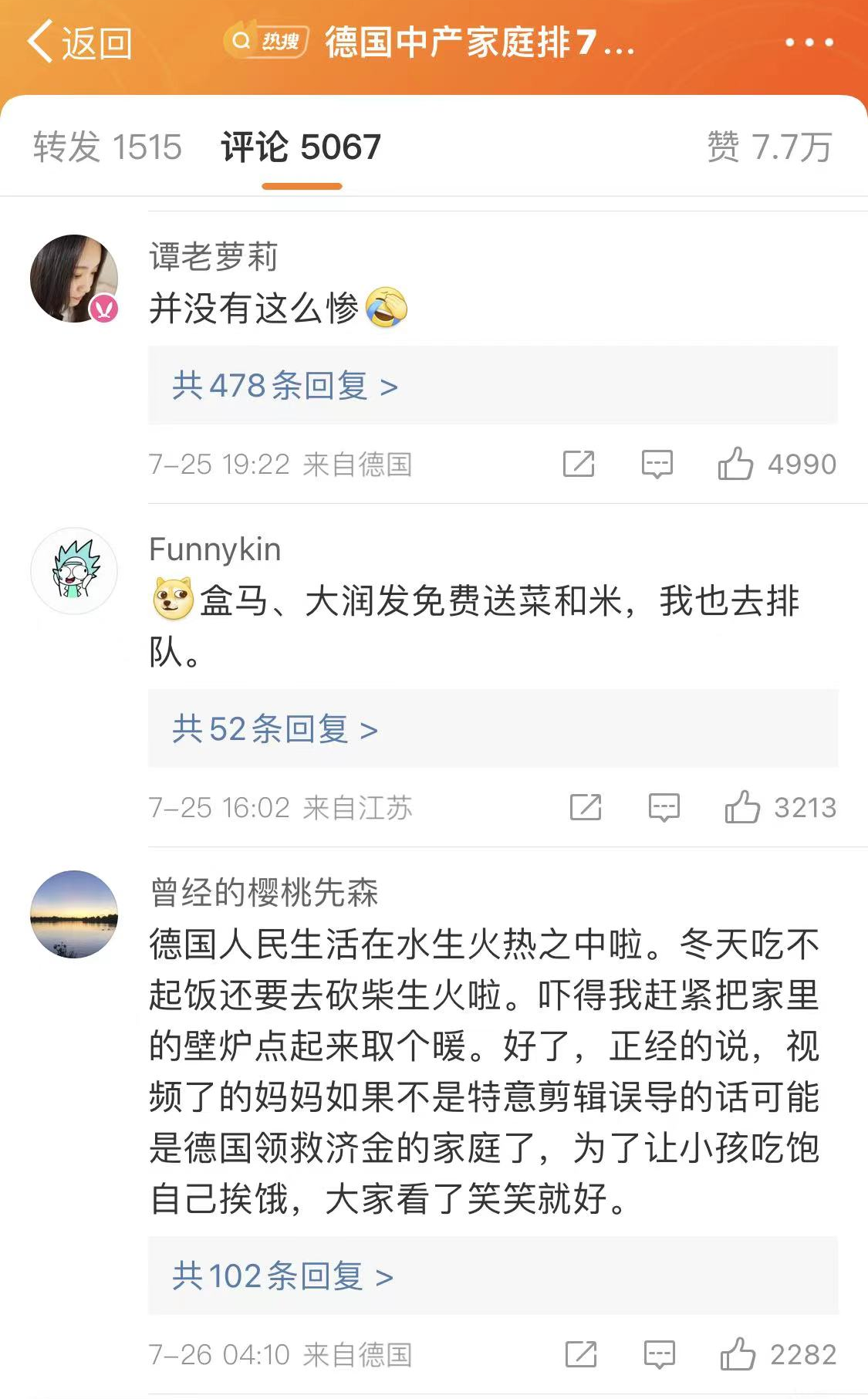868x1399 pixels.
Task: Like 谭老萝莉's comment with 4990 likes
Action: click(x=735, y=464)
